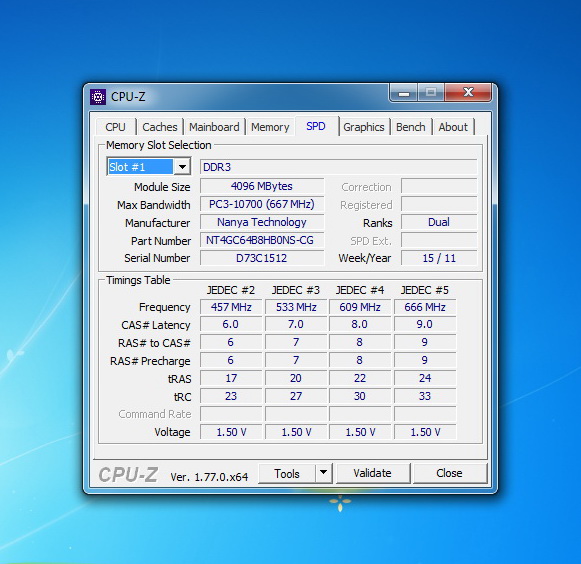Click tRAS value 20
This screenshot has height=564, width=581.
click(296, 378)
